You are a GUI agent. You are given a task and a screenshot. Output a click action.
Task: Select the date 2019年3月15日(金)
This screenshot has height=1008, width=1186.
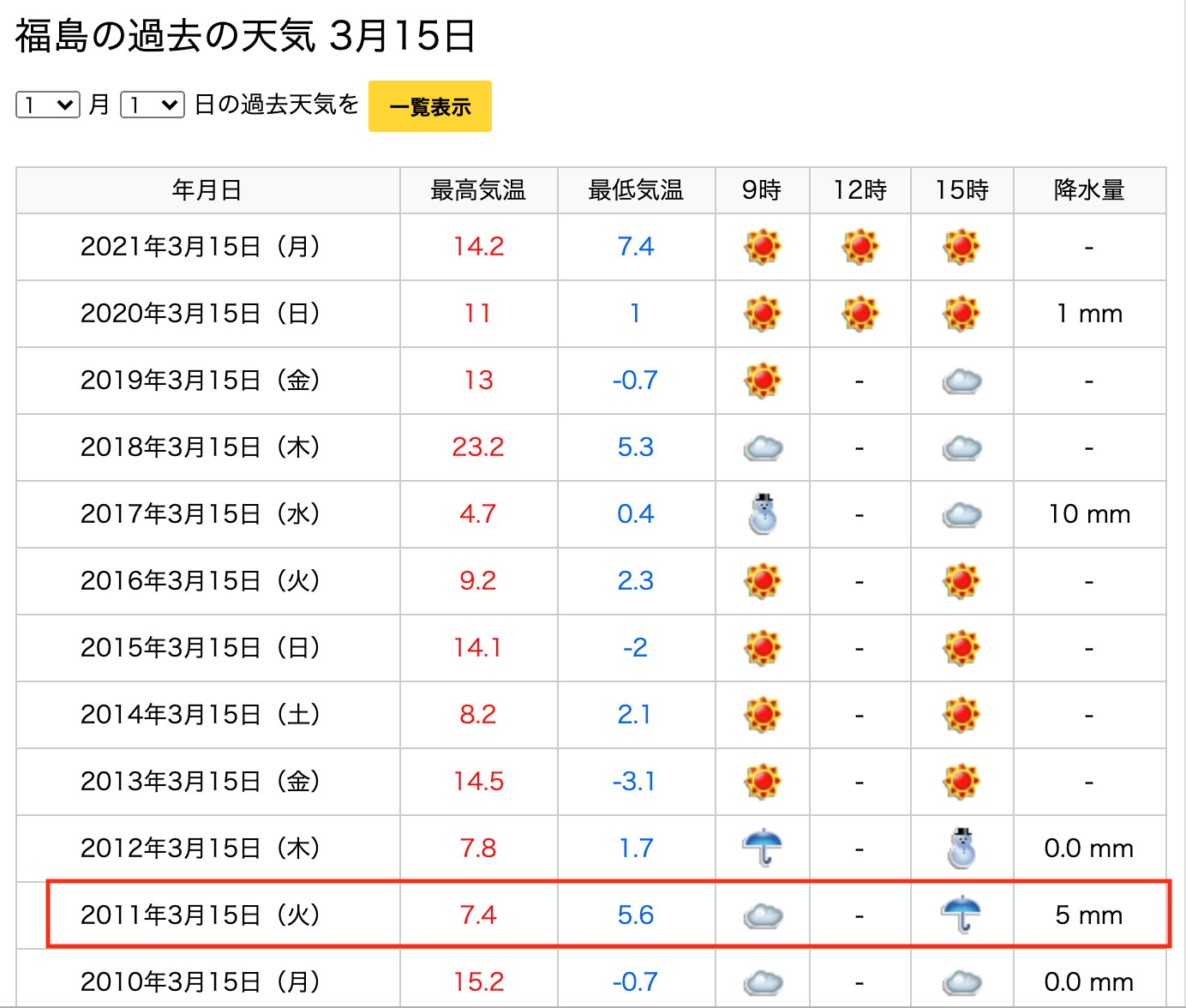(x=202, y=381)
